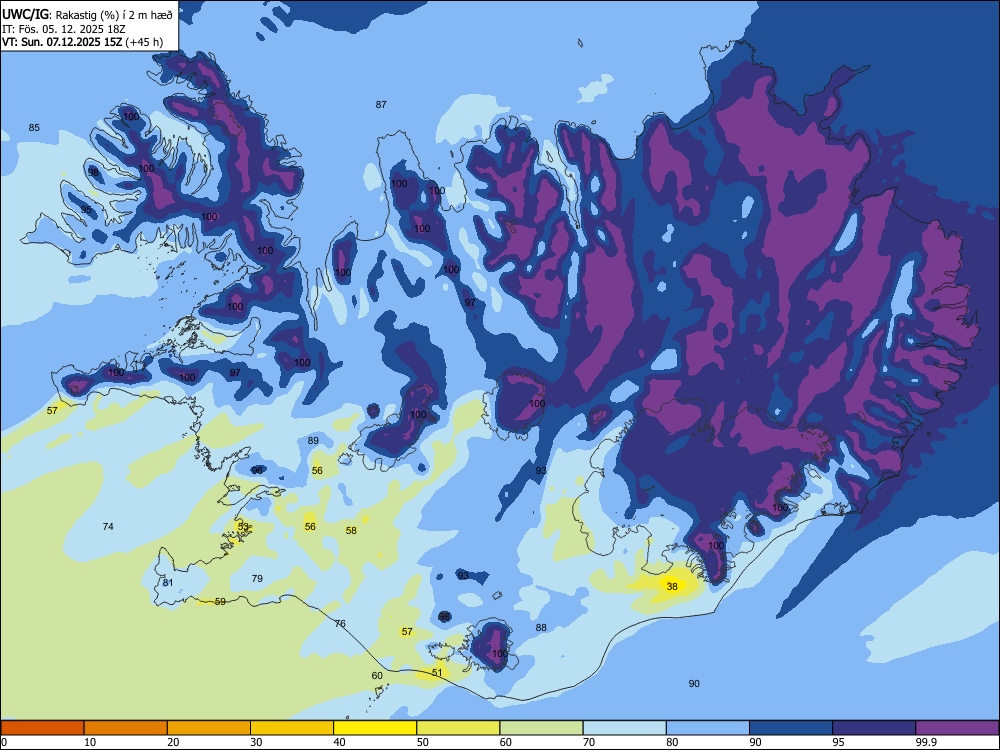Select the 95–99.9 indigo legend swatch
The image size is (1000, 750).
pos(874,728)
